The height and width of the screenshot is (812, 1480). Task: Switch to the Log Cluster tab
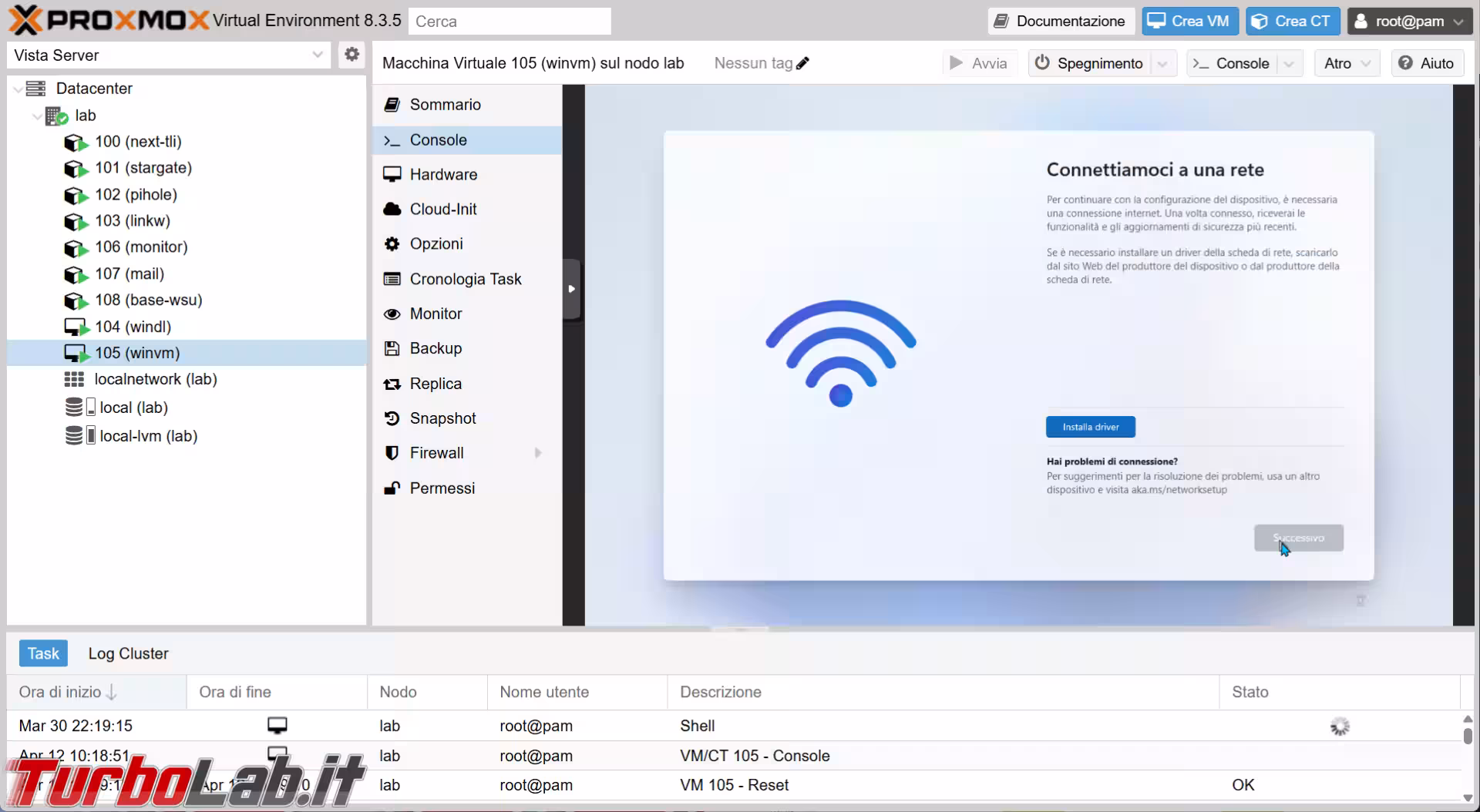128,653
